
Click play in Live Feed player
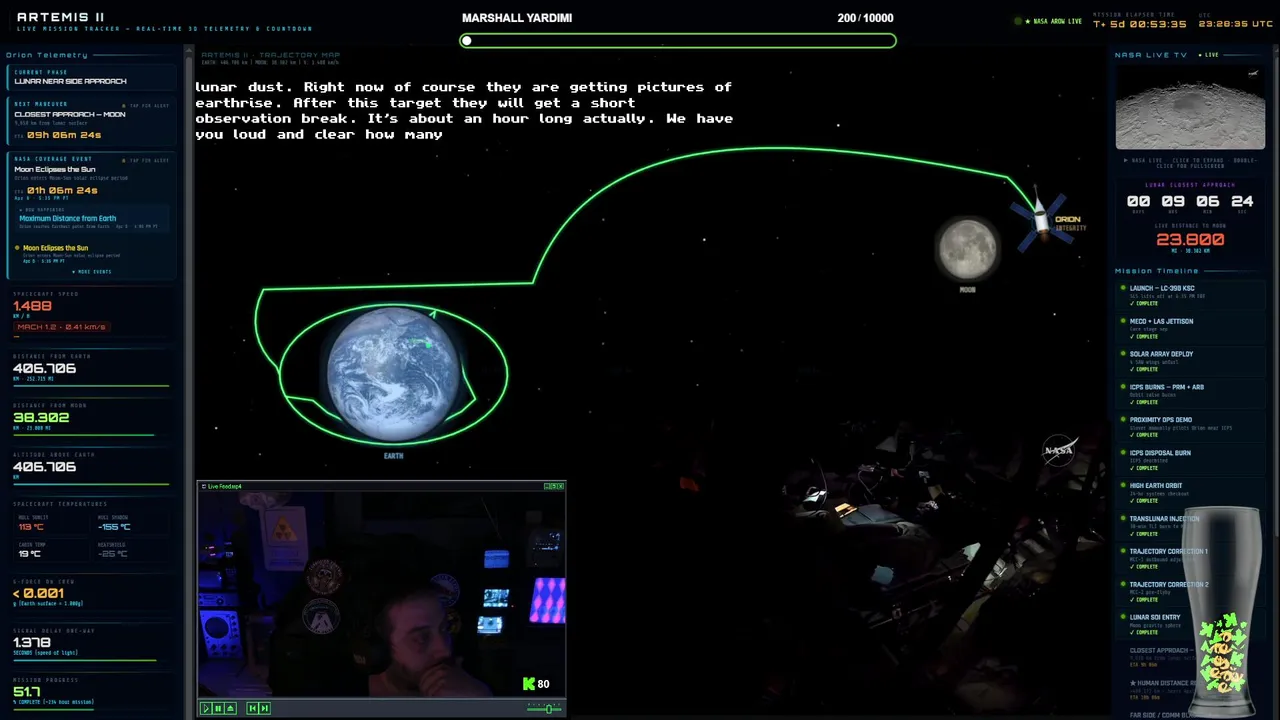click(x=206, y=708)
